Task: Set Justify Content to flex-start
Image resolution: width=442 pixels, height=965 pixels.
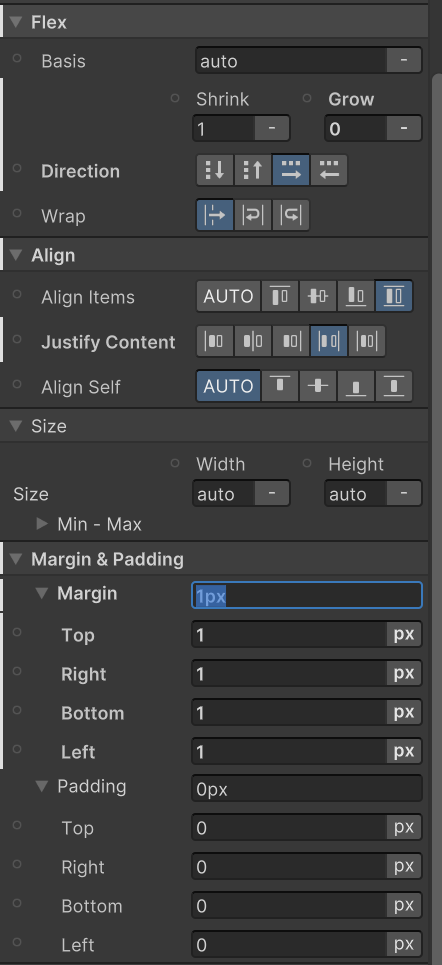Action: (215, 342)
